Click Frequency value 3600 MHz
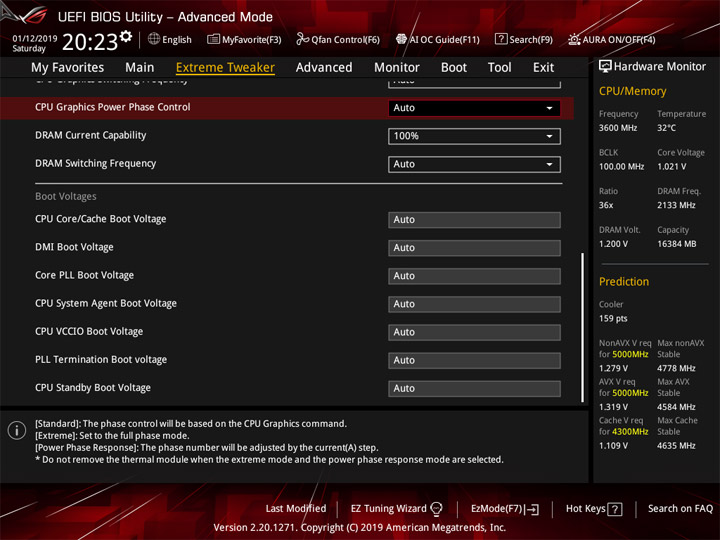 click(x=618, y=128)
